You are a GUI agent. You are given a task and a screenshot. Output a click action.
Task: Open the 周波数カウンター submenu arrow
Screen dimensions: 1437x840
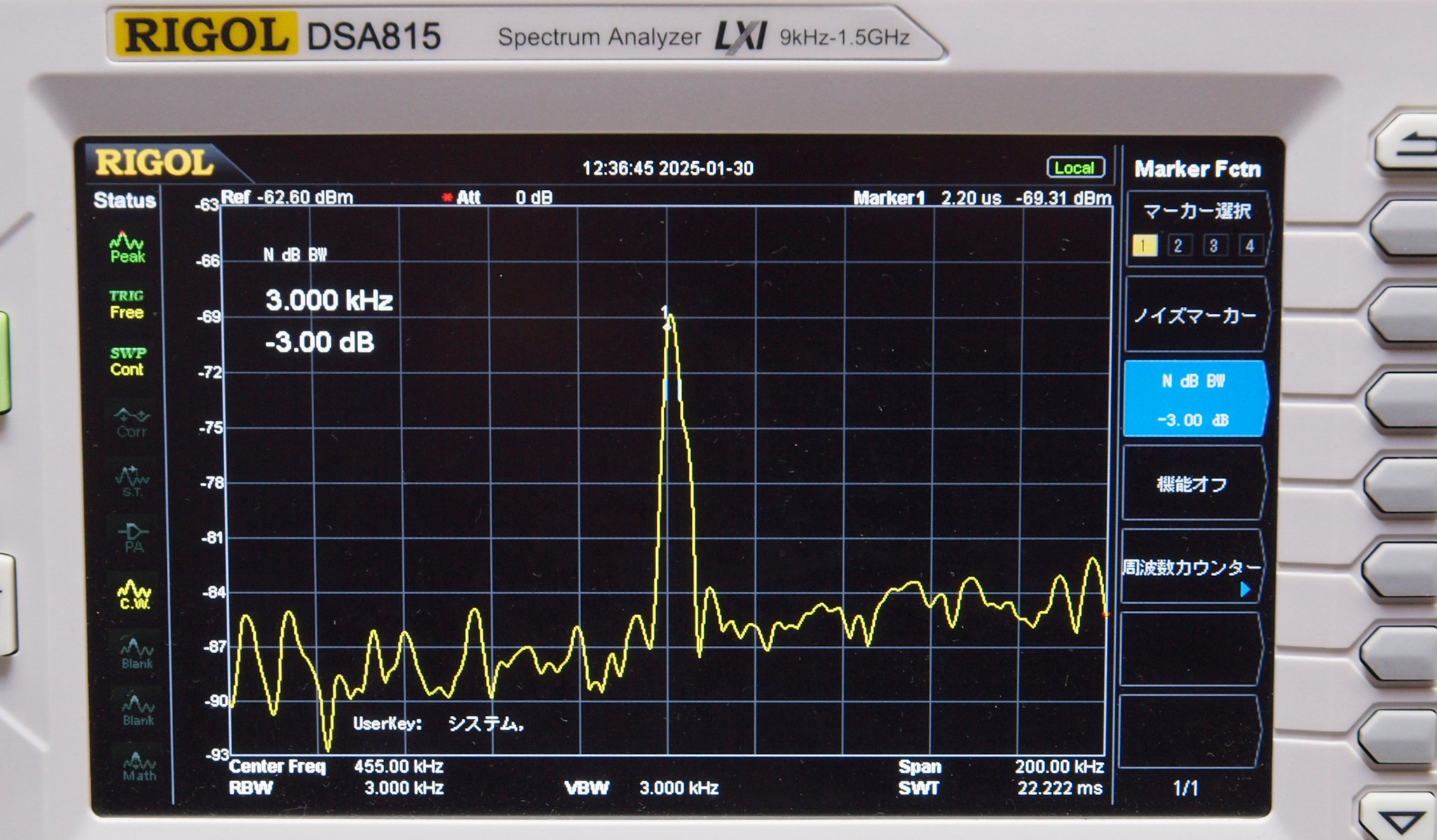point(1245,590)
